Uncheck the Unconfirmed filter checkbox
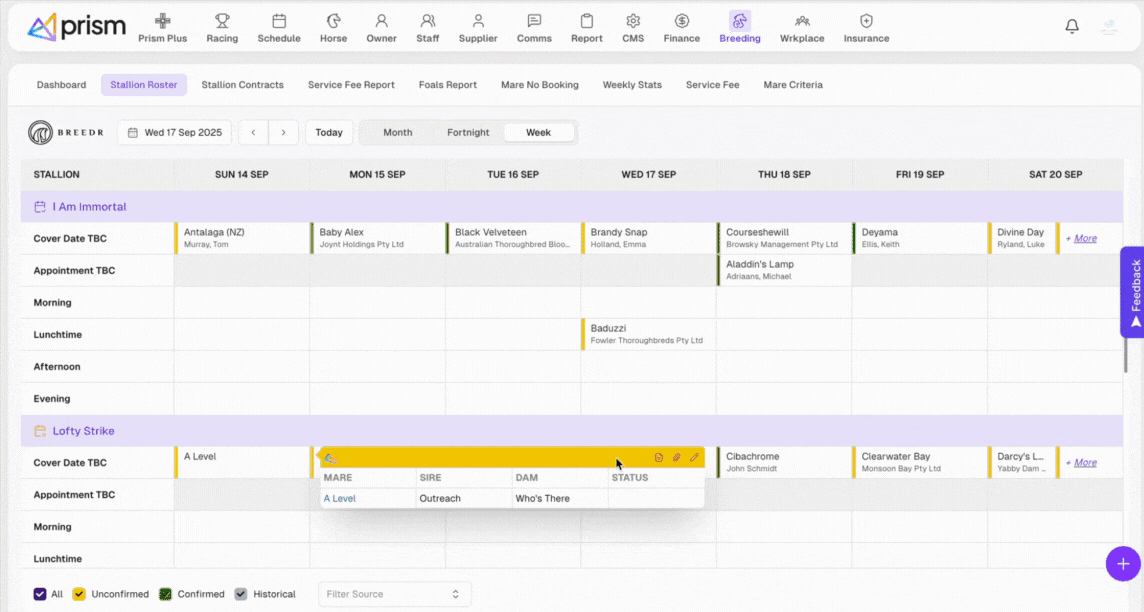 point(79,594)
